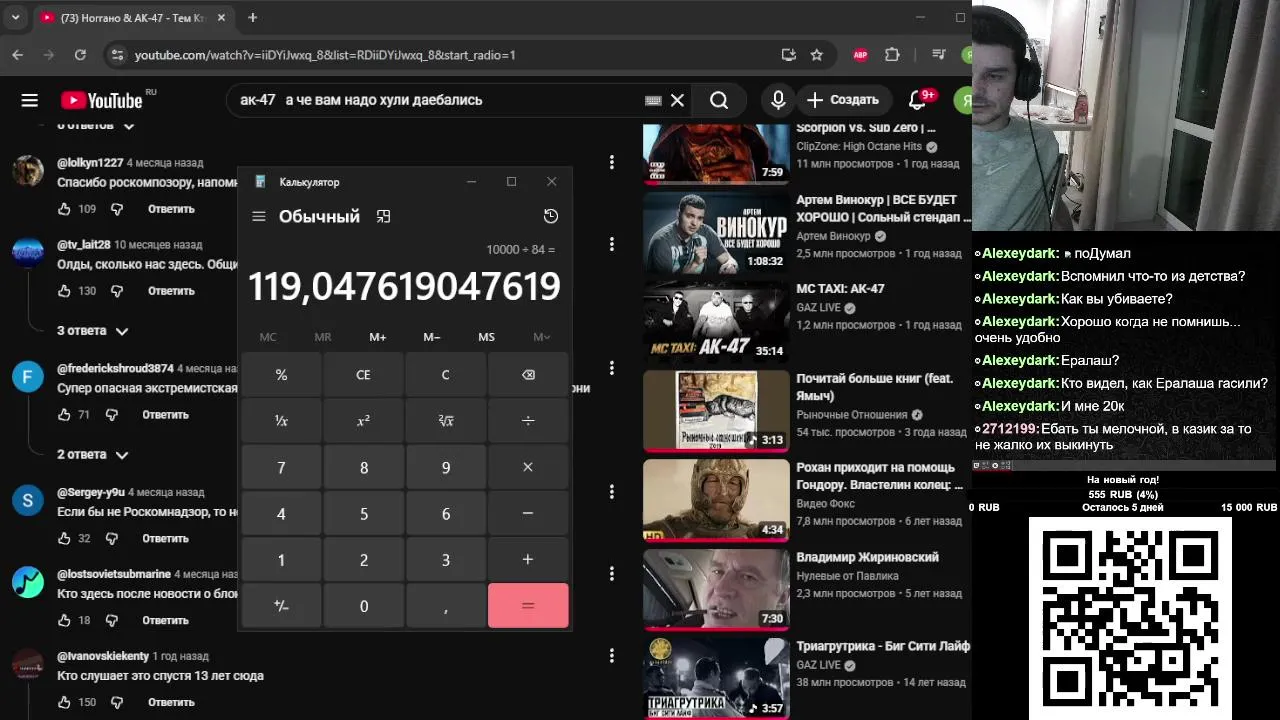Click the ABP extension icon
Image resolution: width=1280 pixels, height=720 pixels.
pyautogui.click(x=860, y=55)
